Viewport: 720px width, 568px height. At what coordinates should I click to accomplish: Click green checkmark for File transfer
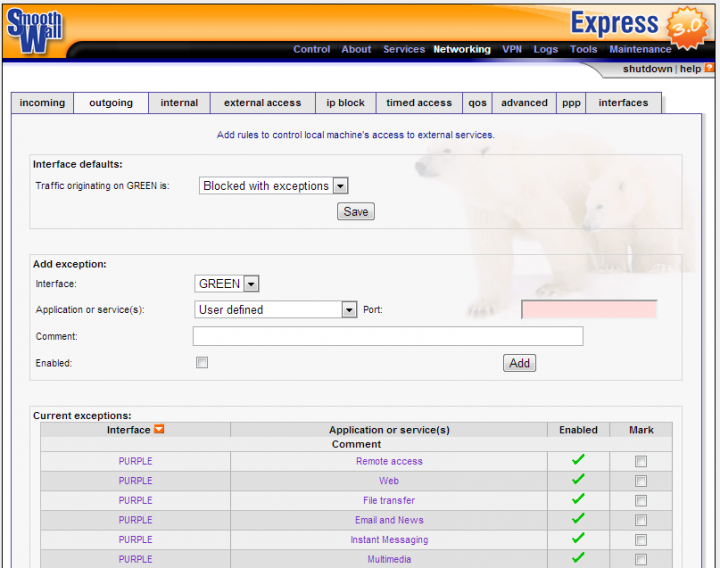coord(578,499)
